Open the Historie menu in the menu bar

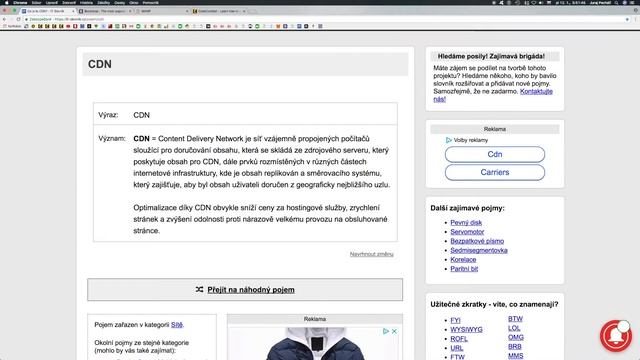pos(86,2)
